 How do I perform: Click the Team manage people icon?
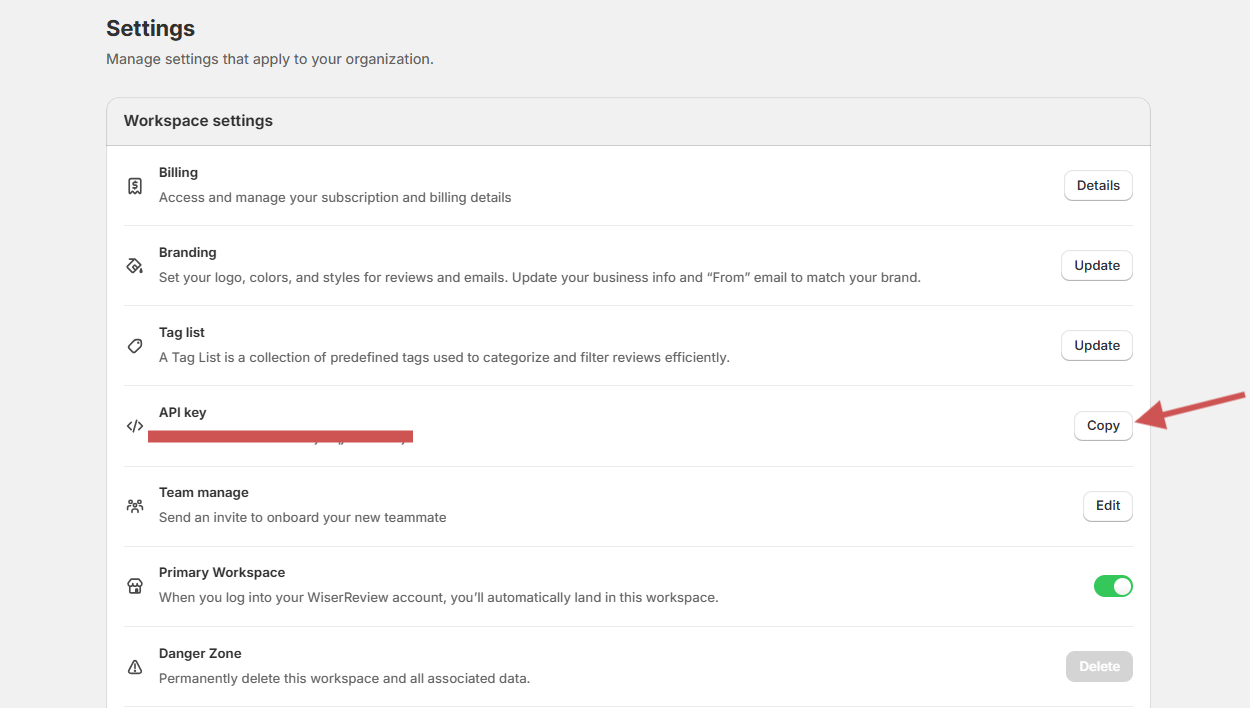135,506
